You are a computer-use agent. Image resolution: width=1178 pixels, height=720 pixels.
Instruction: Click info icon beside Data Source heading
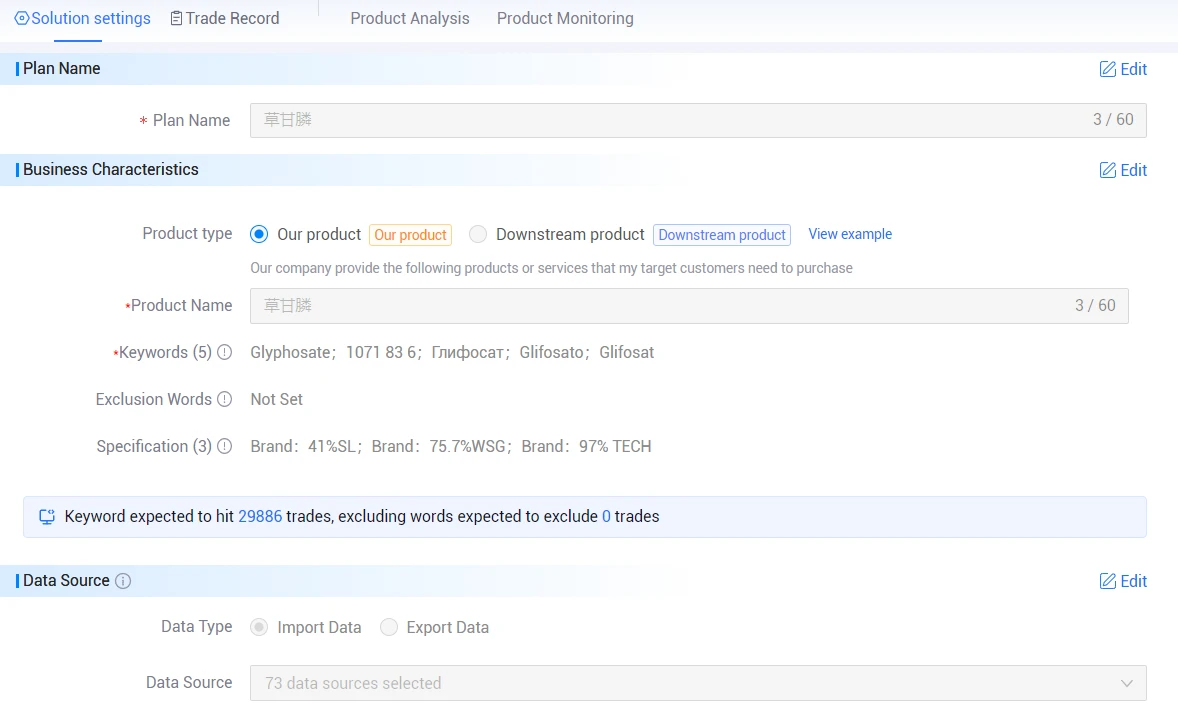tap(123, 581)
